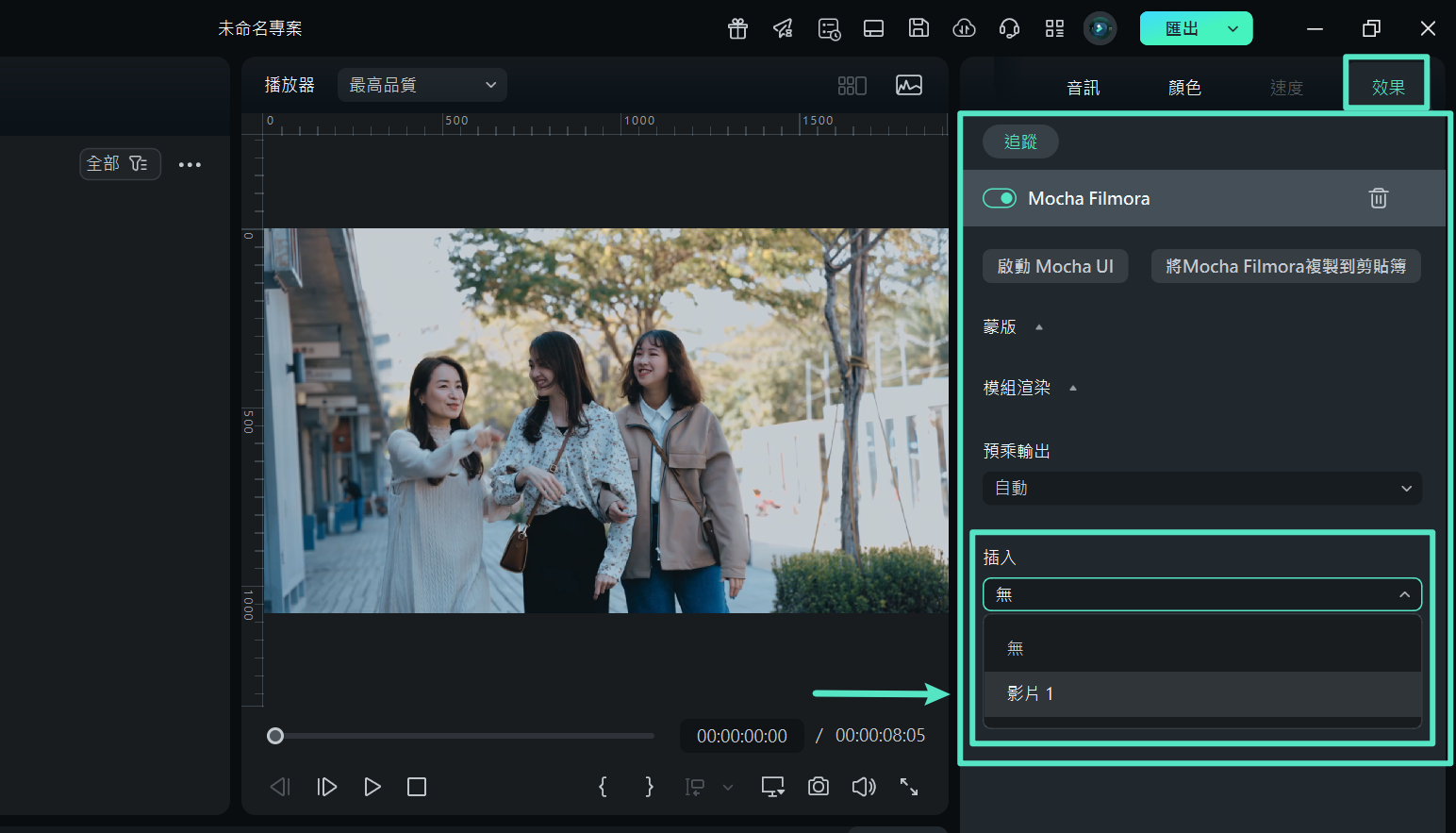Stop the playback
The image size is (1456, 833).
click(417, 787)
